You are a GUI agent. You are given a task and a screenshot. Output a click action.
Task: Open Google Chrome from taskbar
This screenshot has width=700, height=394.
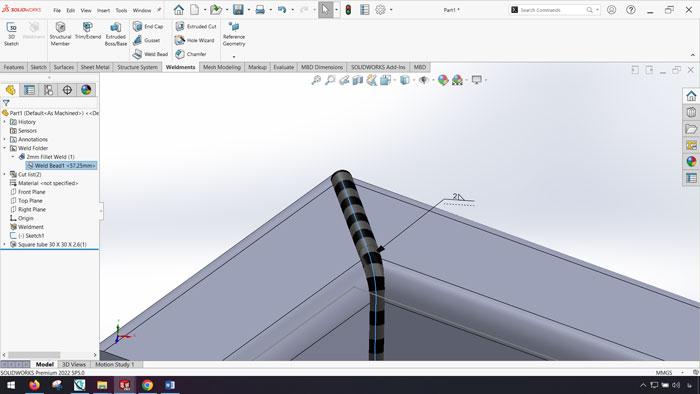pos(147,385)
